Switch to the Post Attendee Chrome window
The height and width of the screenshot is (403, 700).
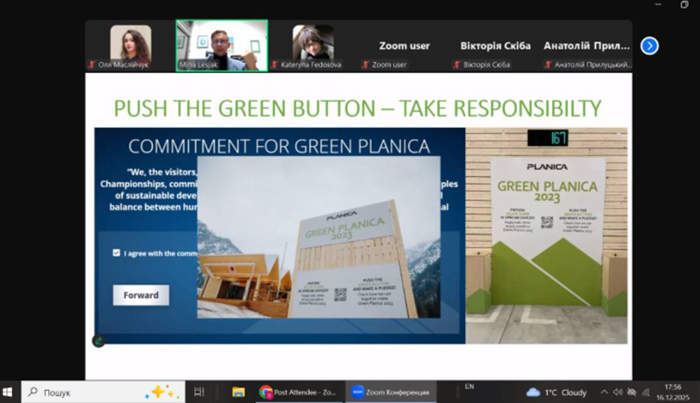pos(295,392)
